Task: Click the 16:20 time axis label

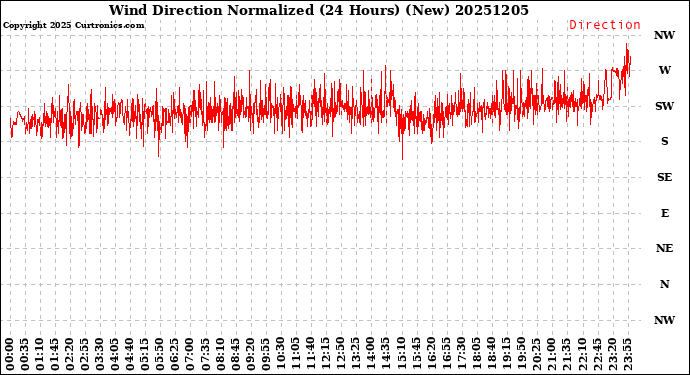Action: (431, 355)
